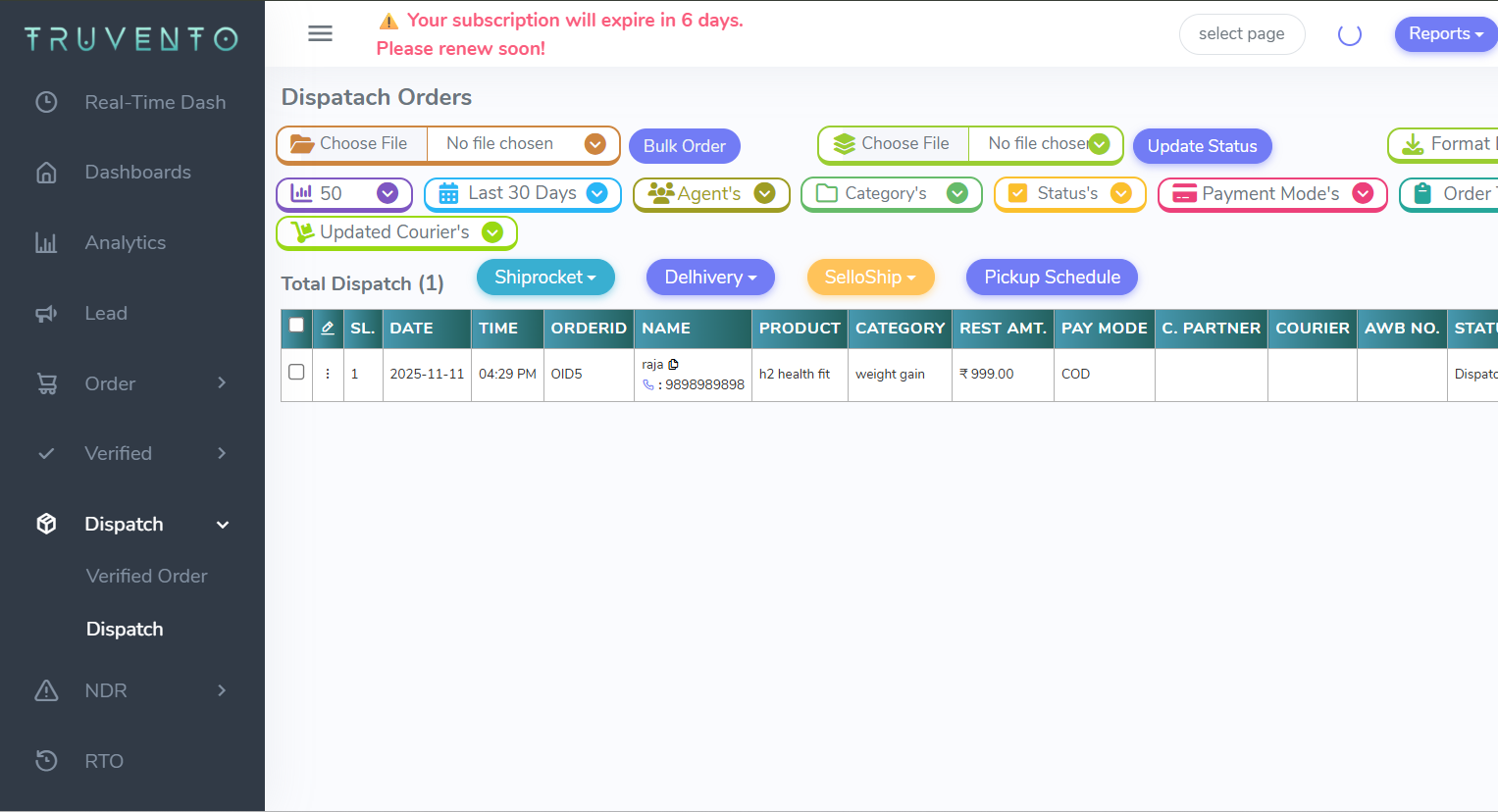Check the checkbox for order OID5

coord(296,373)
